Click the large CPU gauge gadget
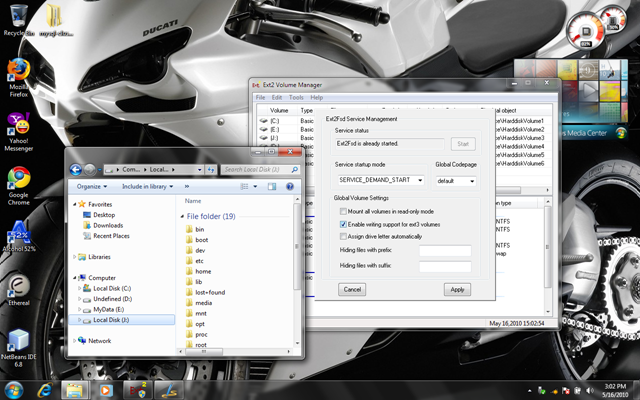This screenshot has height=400, width=640. tap(586, 32)
